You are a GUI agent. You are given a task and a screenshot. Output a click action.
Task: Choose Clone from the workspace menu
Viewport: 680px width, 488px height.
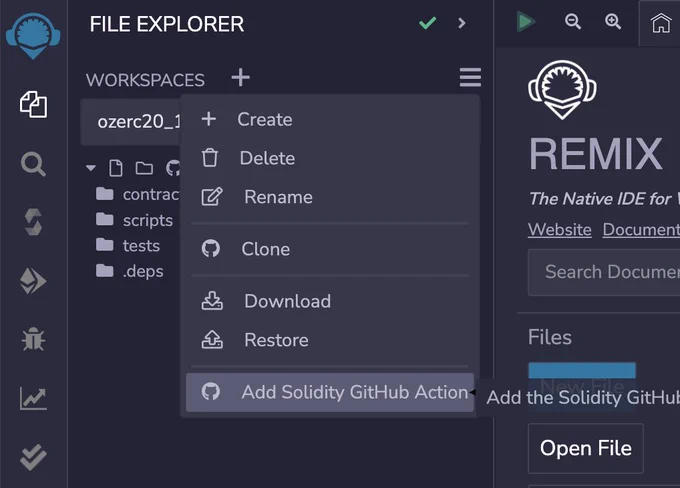pos(330,249)
